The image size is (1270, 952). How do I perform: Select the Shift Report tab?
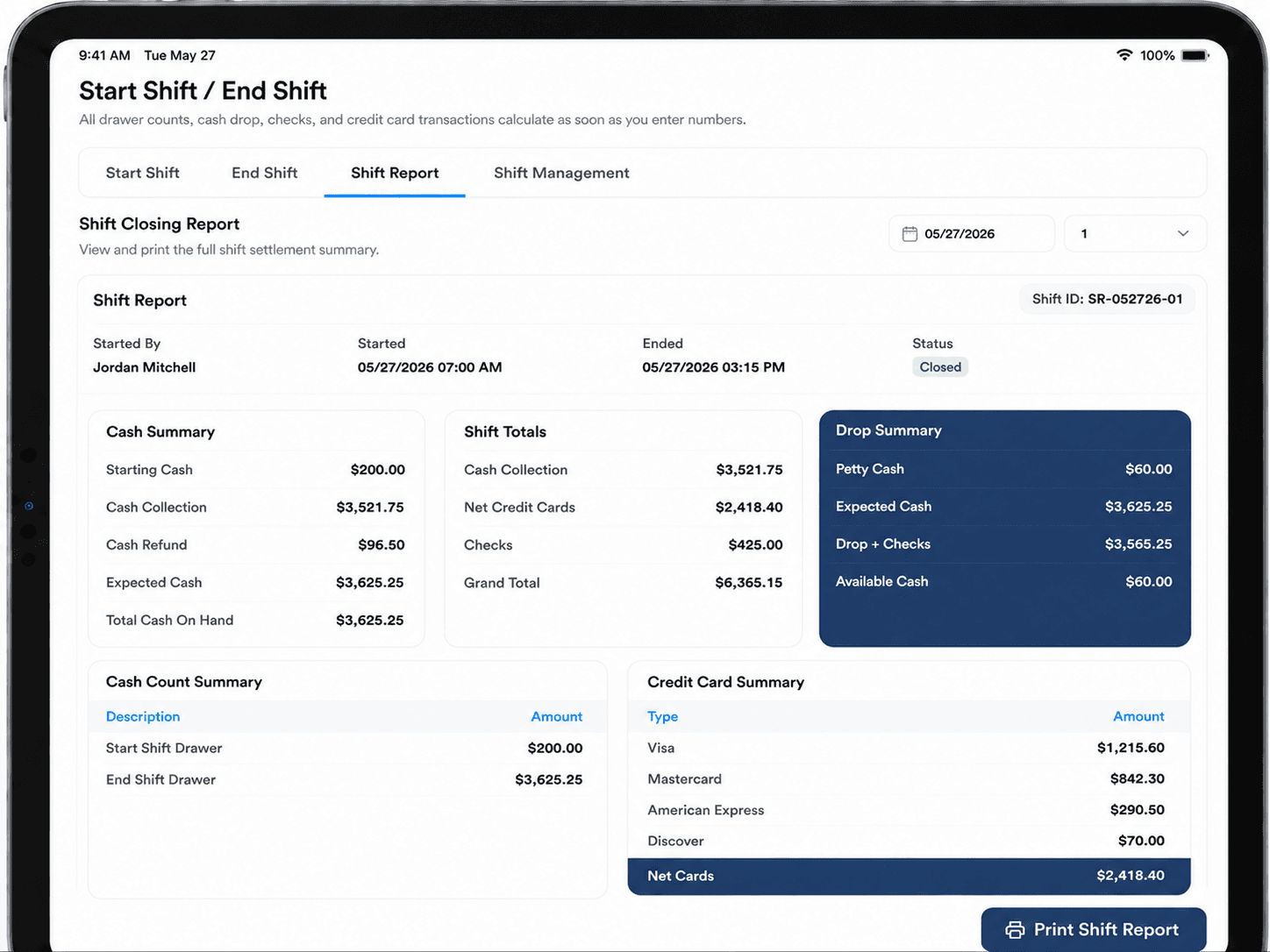click(395, 173)
